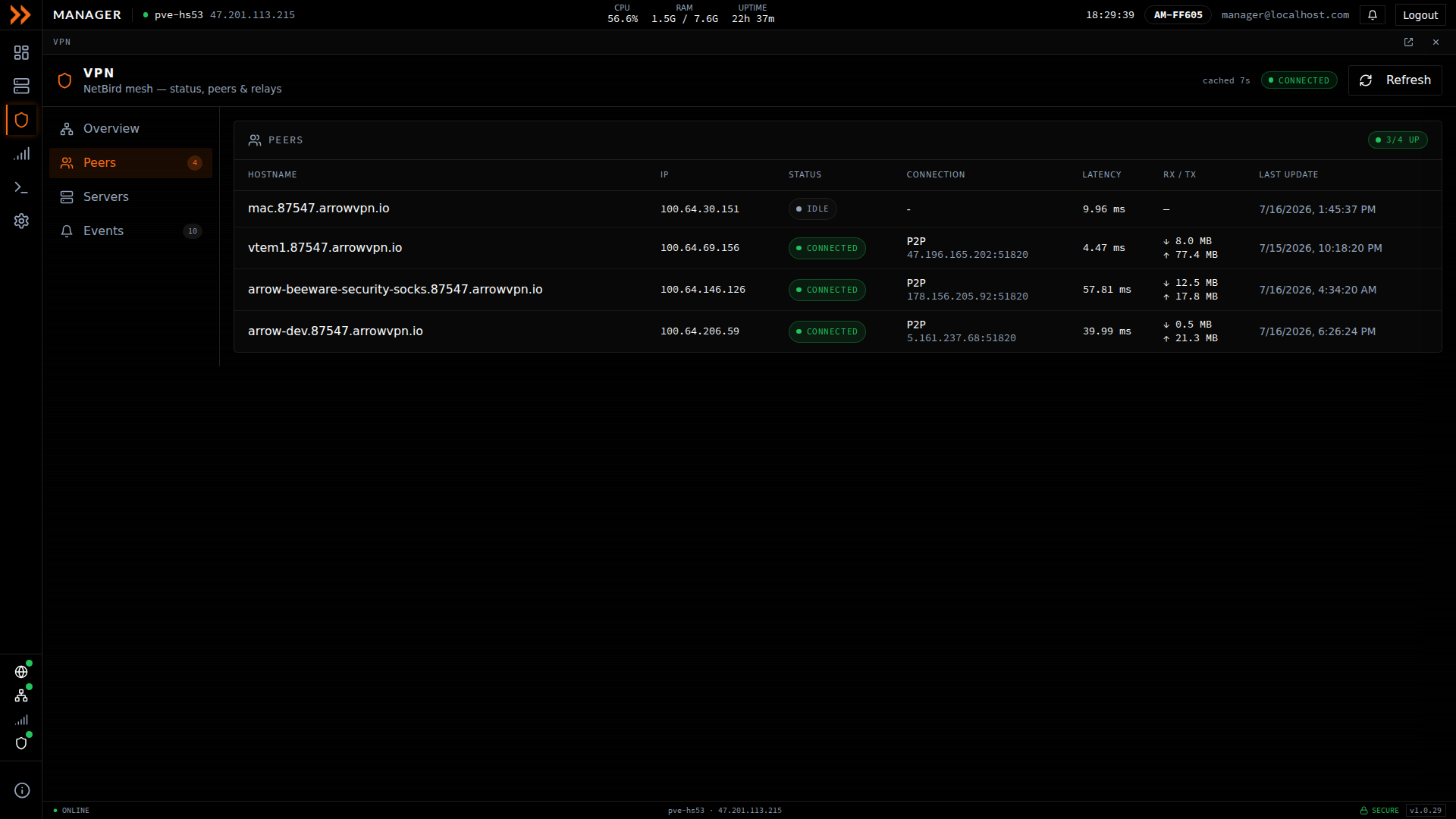Click the AM-FF605 badge
The width and height of the screenshot is (1456, 819).
click(1178, 15)
